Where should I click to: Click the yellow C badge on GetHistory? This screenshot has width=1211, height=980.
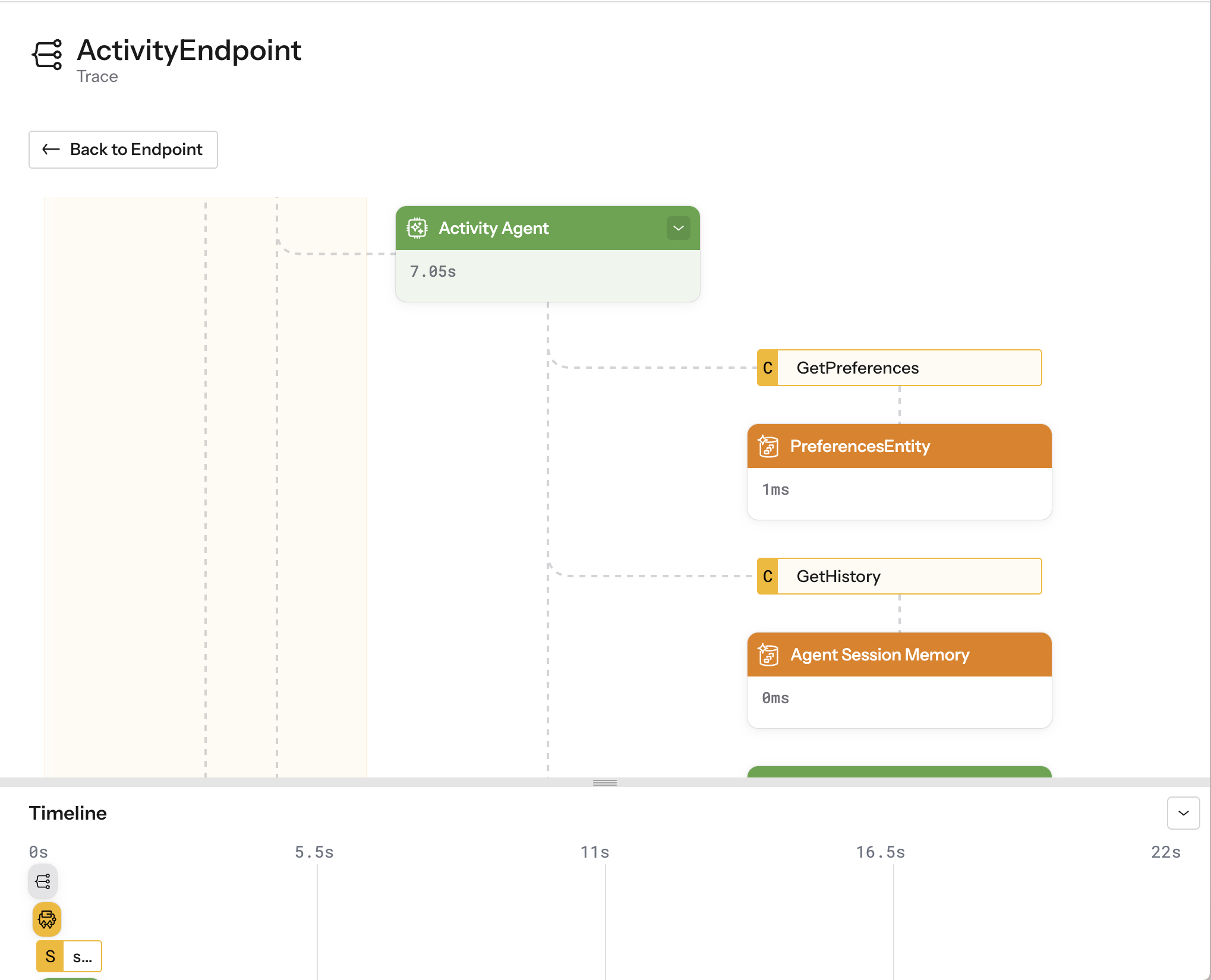pos(768,576)
